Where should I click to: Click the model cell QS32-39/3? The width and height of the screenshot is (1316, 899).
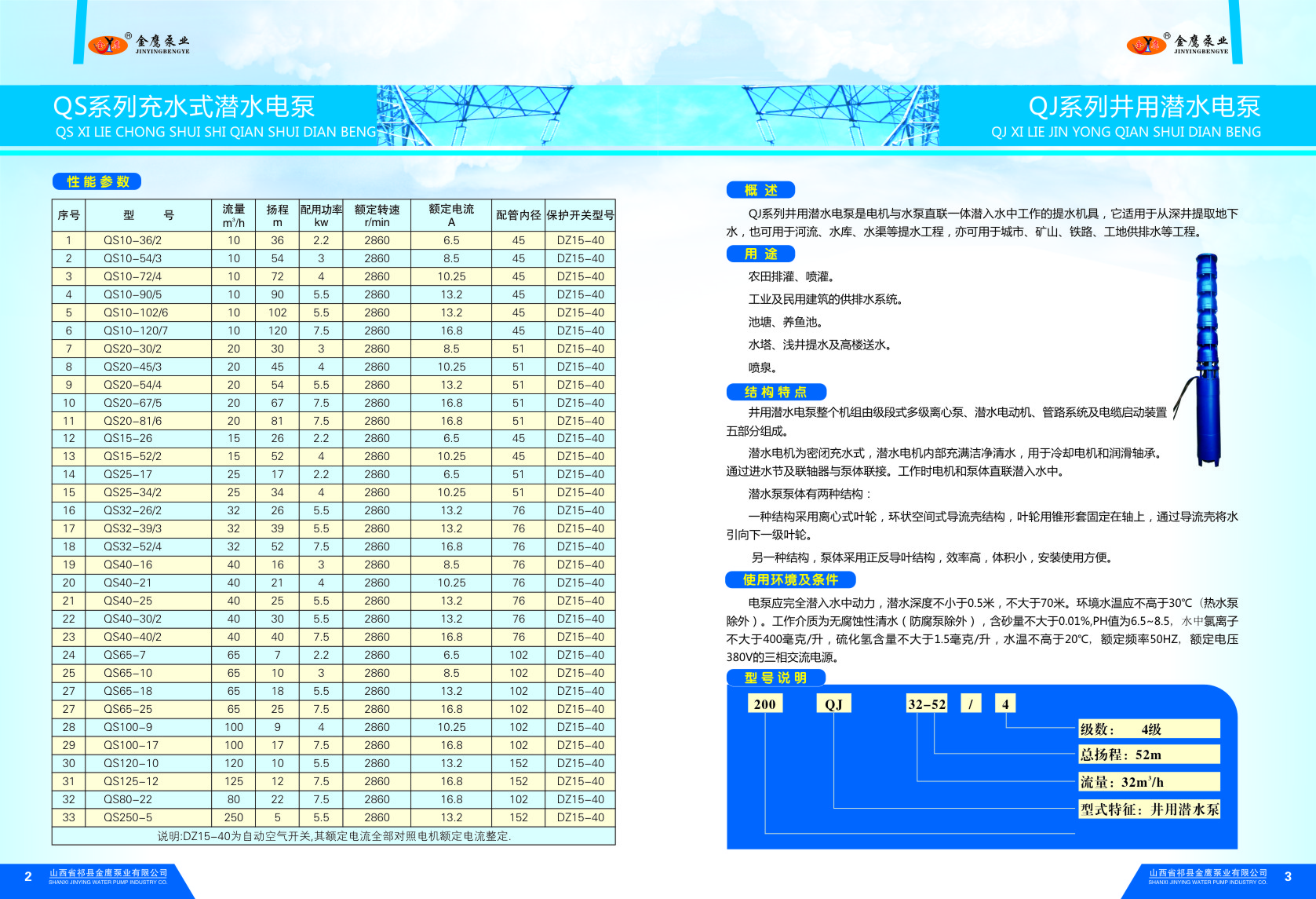pos(148,528)
